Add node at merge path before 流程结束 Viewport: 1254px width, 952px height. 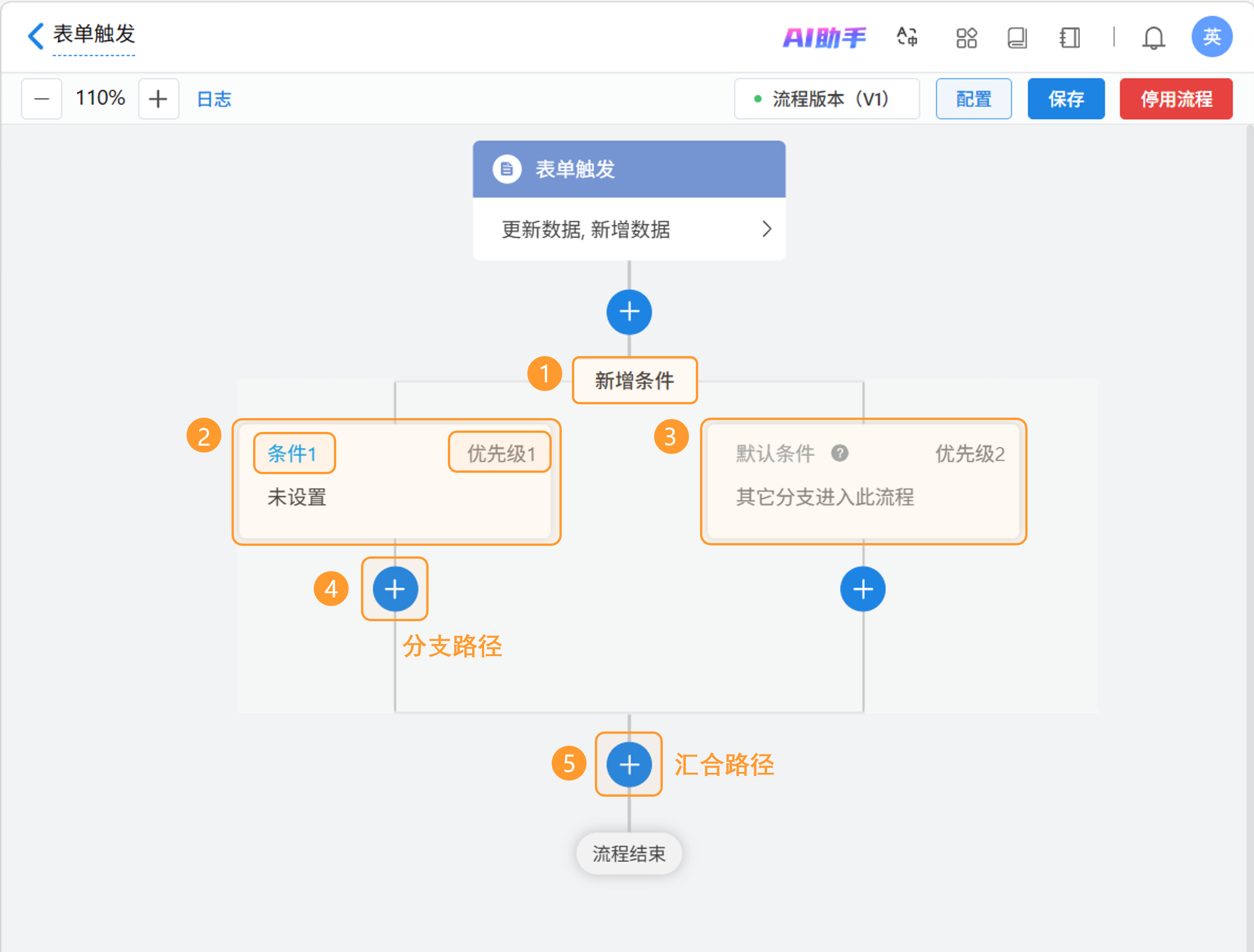pos(629,765)
